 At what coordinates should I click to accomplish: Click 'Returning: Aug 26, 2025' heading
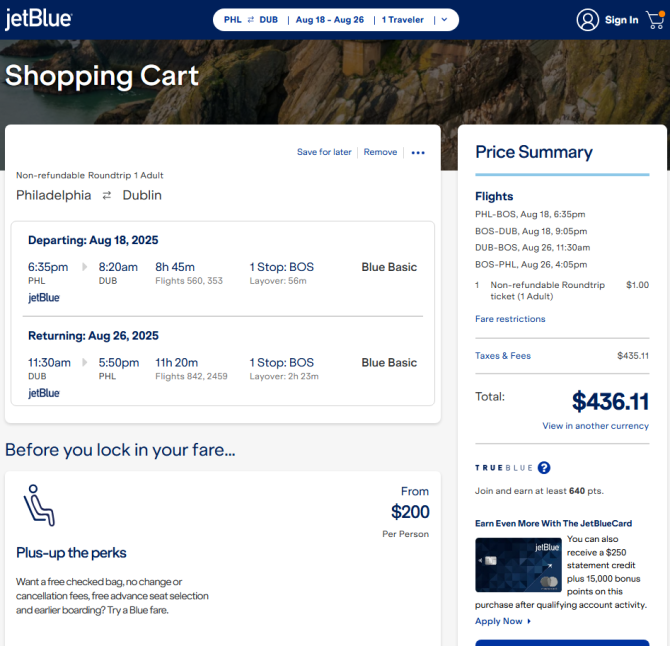(x=93, y=336)
